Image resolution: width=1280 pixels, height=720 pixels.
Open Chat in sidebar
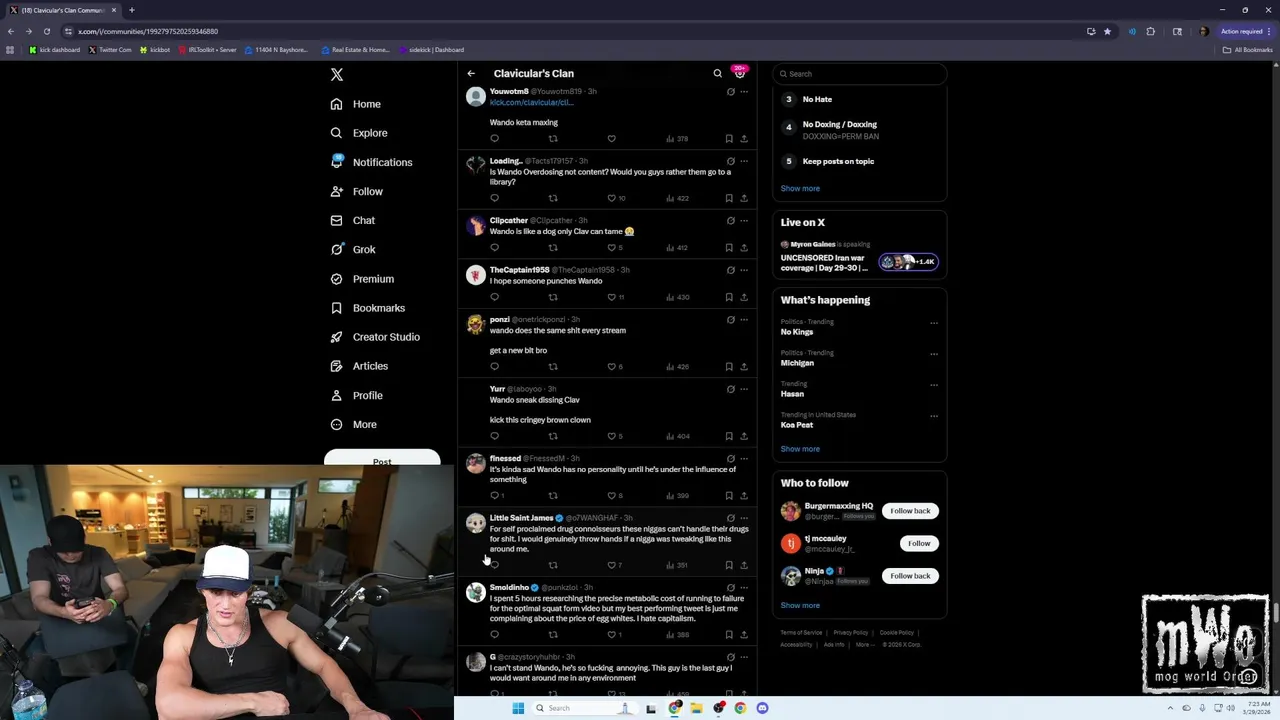click(353, 221)
